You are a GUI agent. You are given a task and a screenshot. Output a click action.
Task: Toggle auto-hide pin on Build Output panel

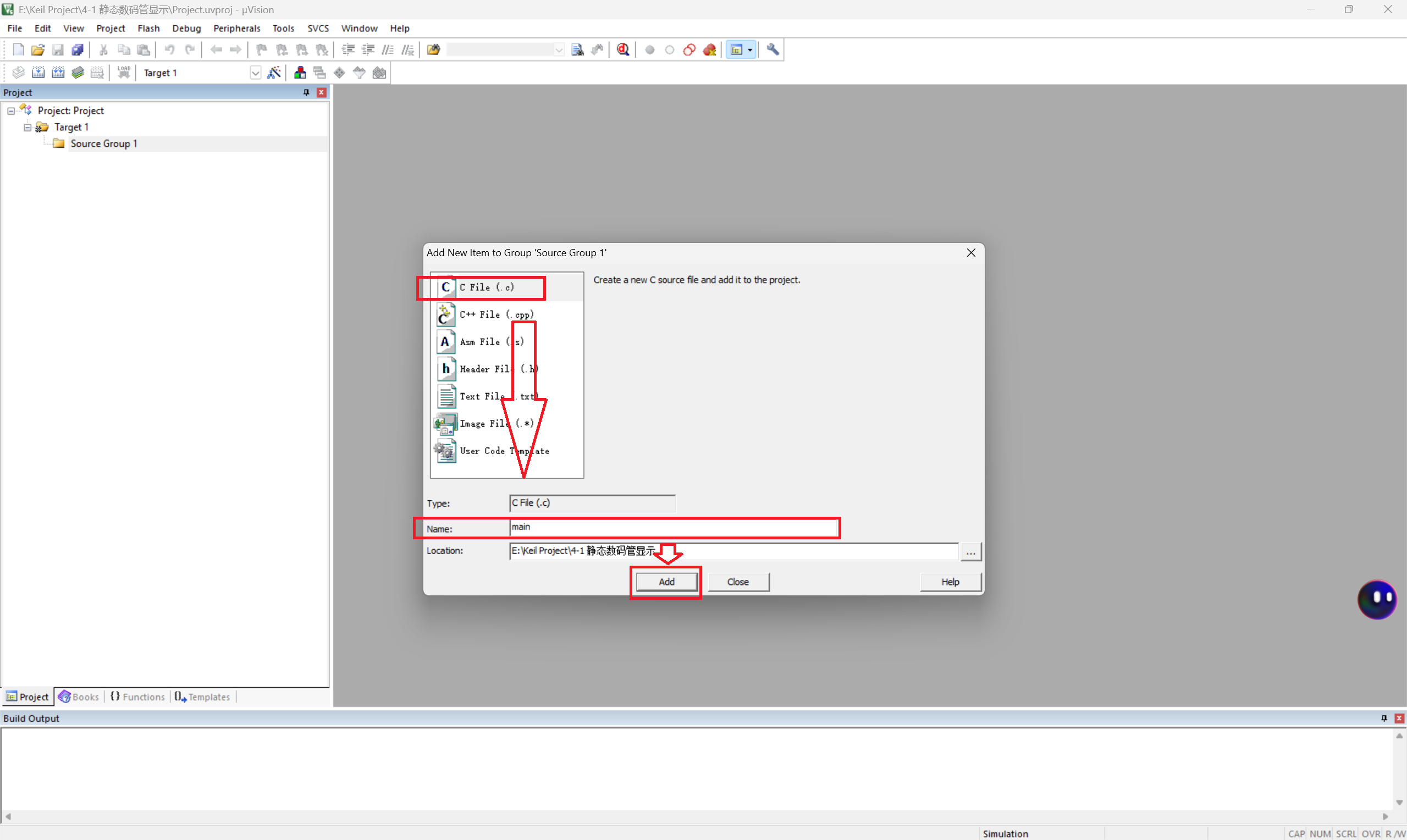[x=1384, y=719]
